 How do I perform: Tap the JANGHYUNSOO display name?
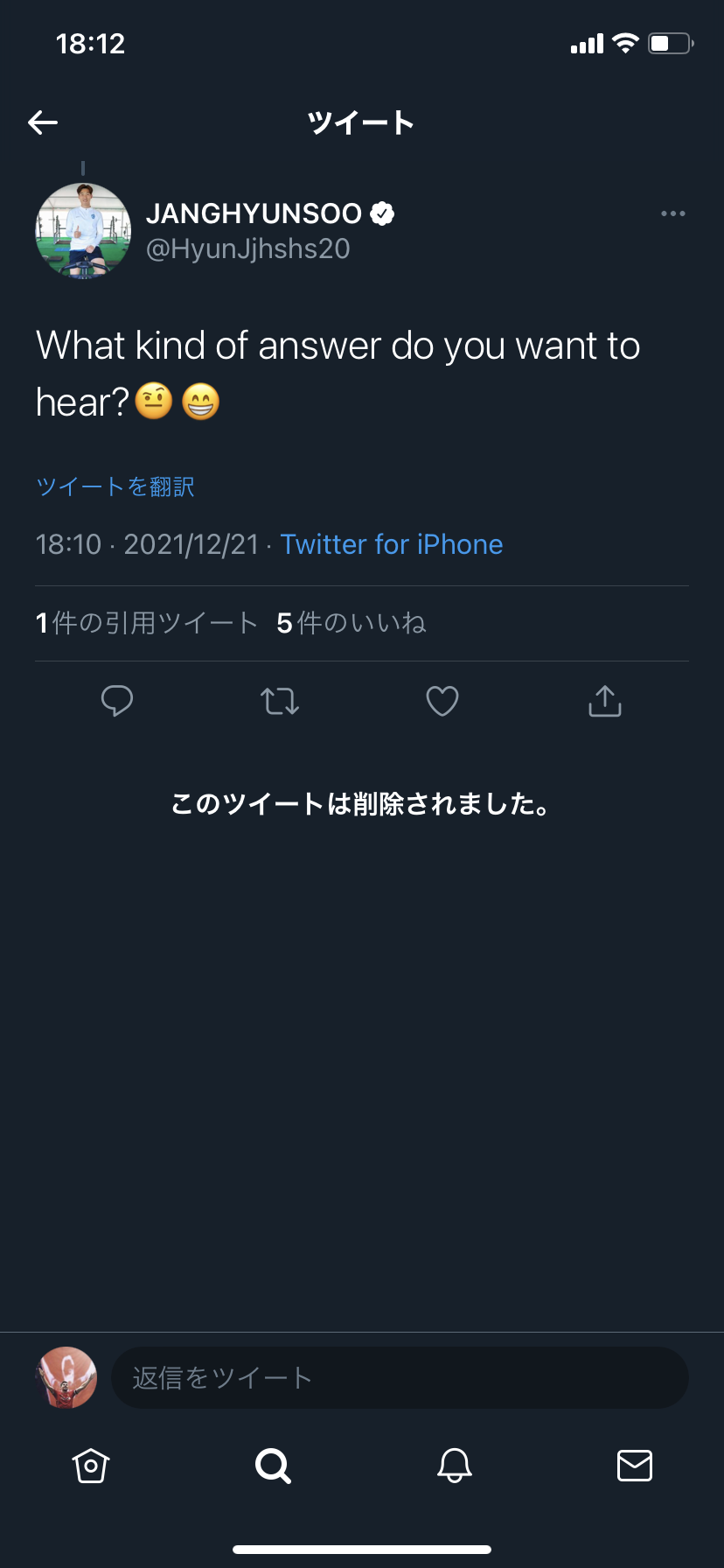tap(254, 213)
